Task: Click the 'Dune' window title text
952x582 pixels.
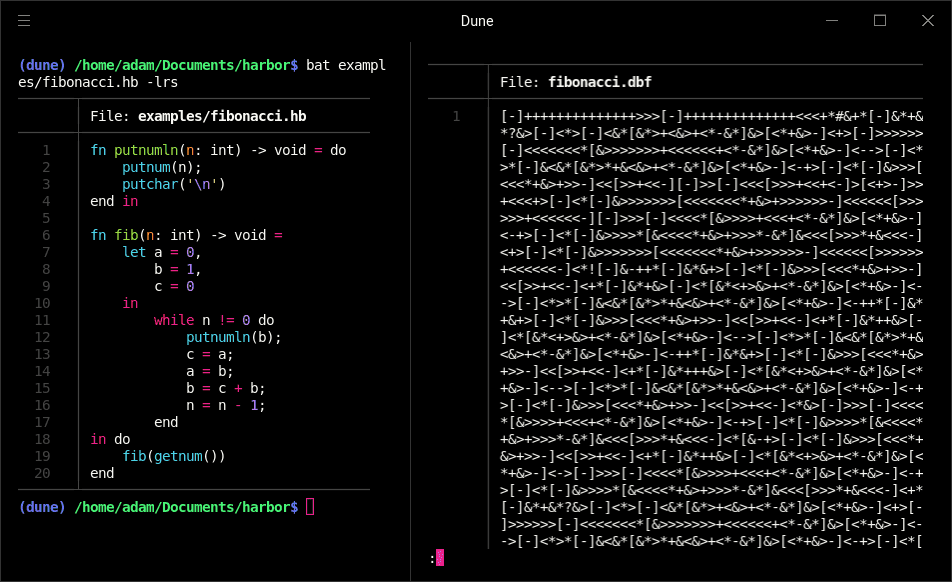Action: pos(477,21)
